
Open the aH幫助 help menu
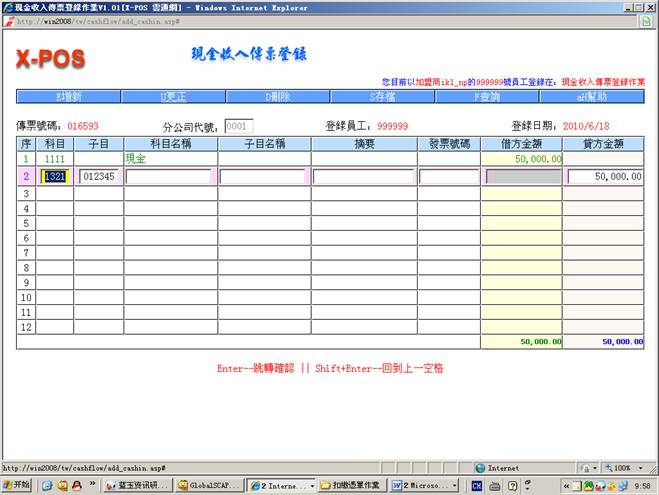[593, 97]
